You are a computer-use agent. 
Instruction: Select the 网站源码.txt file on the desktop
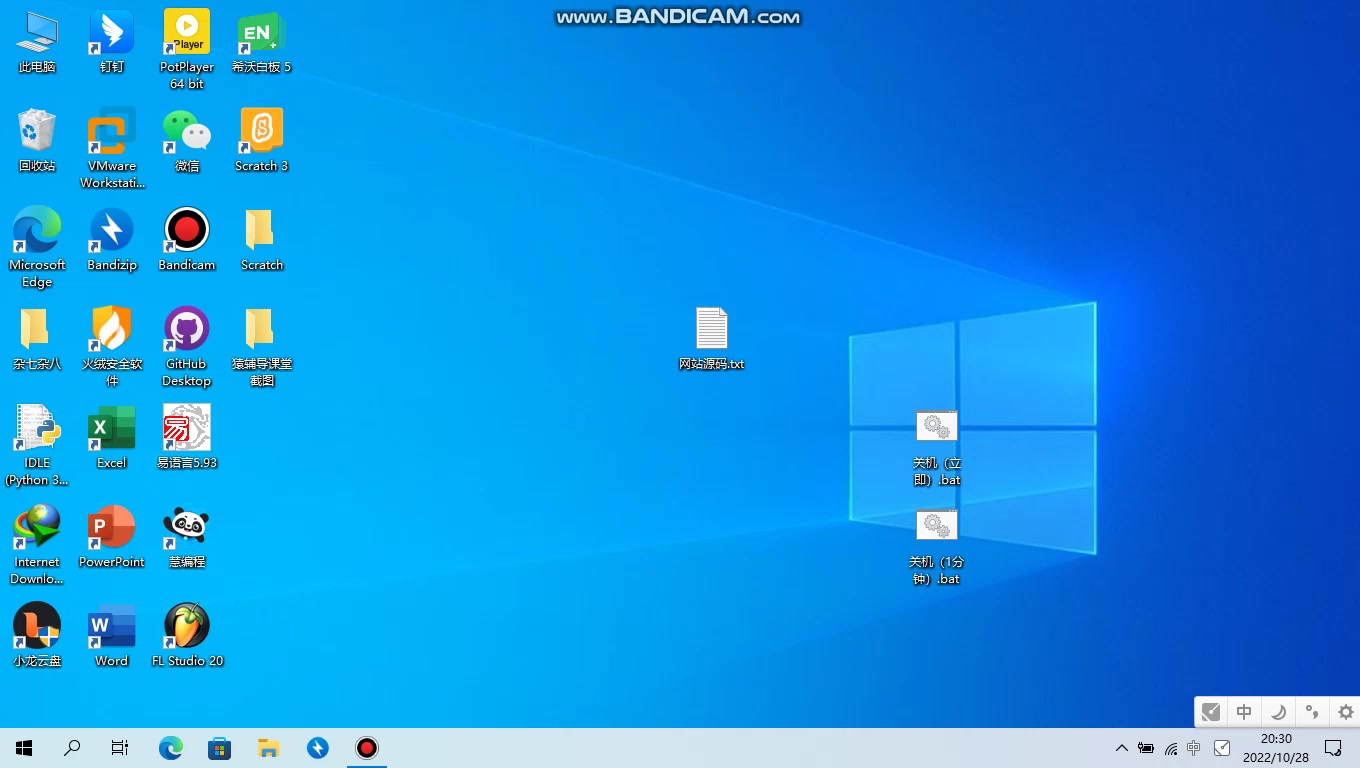712,330
